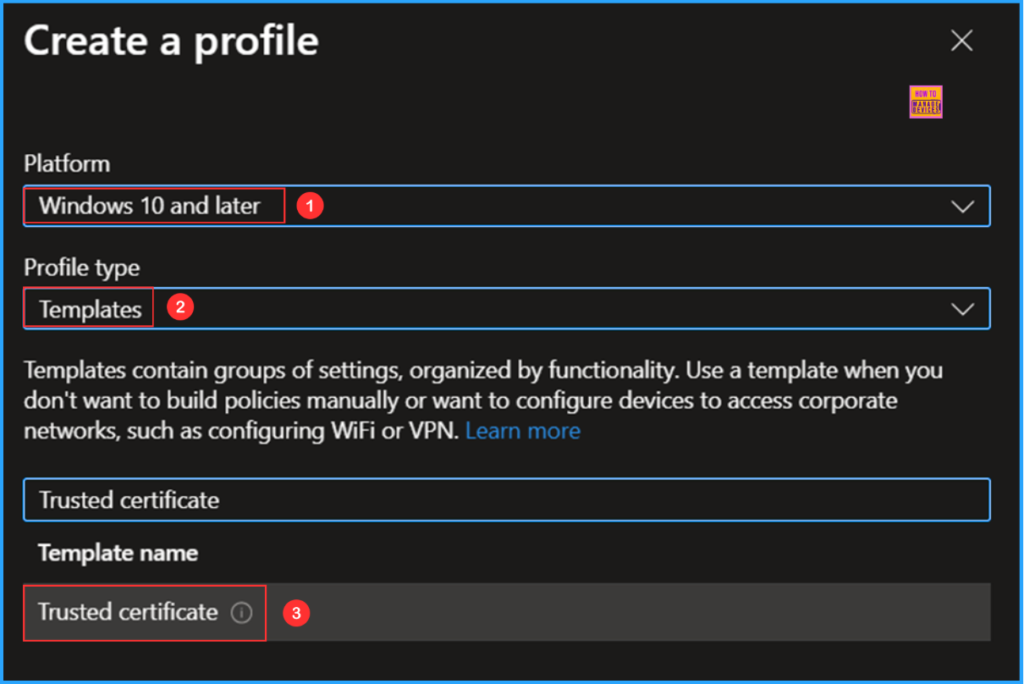This screenshot has width=1024, height=684.
Task: Select the Windows 10 and later platform value
Action: tap(150, 206)
